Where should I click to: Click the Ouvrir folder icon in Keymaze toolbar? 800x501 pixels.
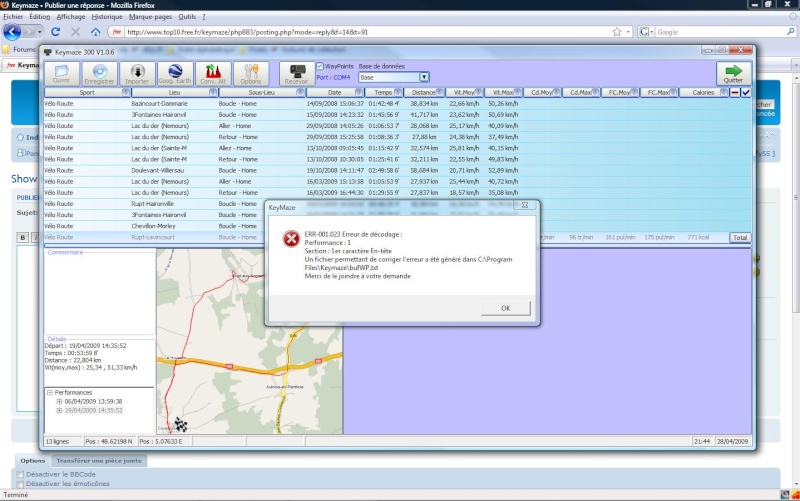pos(62,73)
